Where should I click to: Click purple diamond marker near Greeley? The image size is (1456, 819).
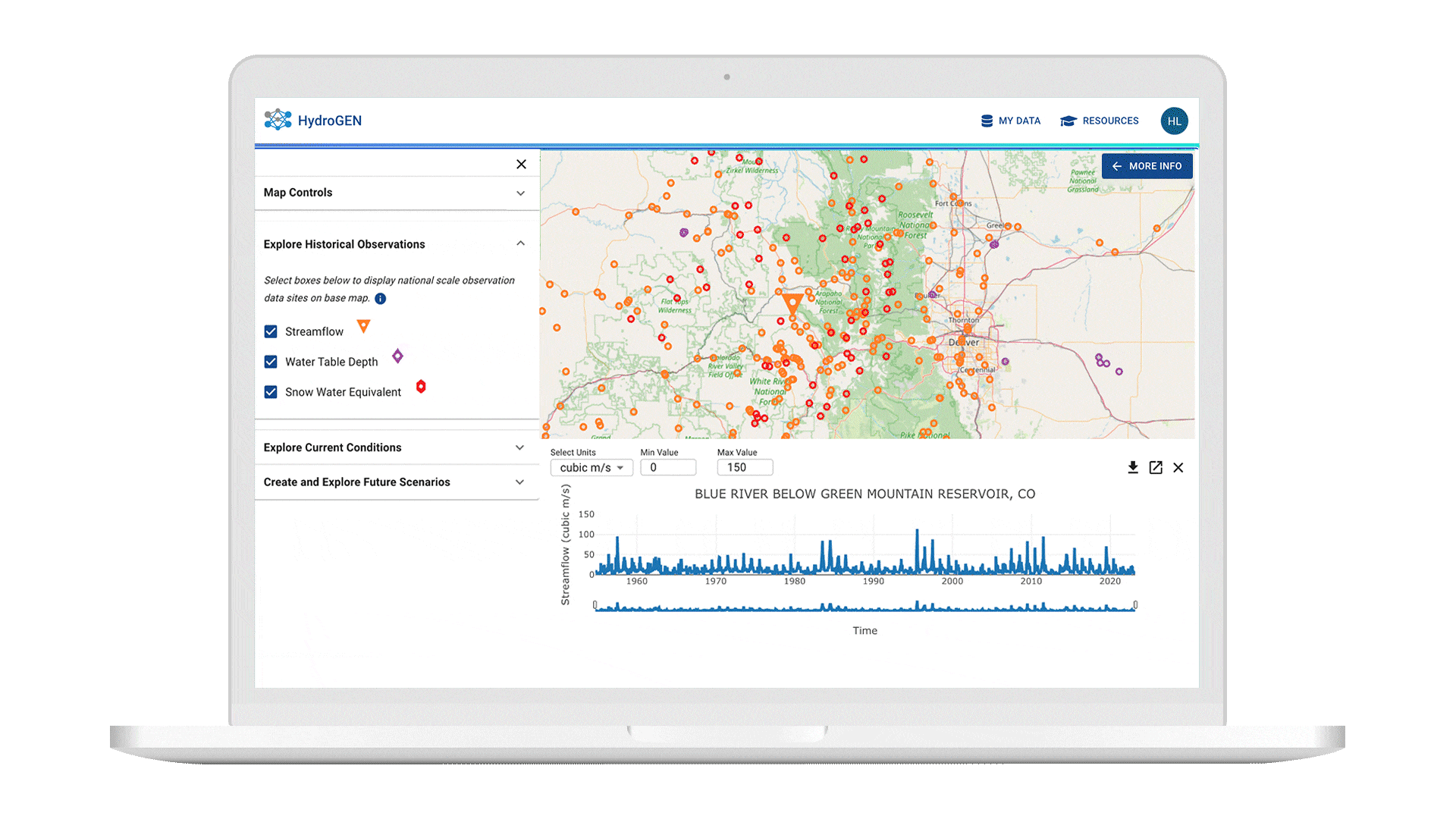(994, 244)
